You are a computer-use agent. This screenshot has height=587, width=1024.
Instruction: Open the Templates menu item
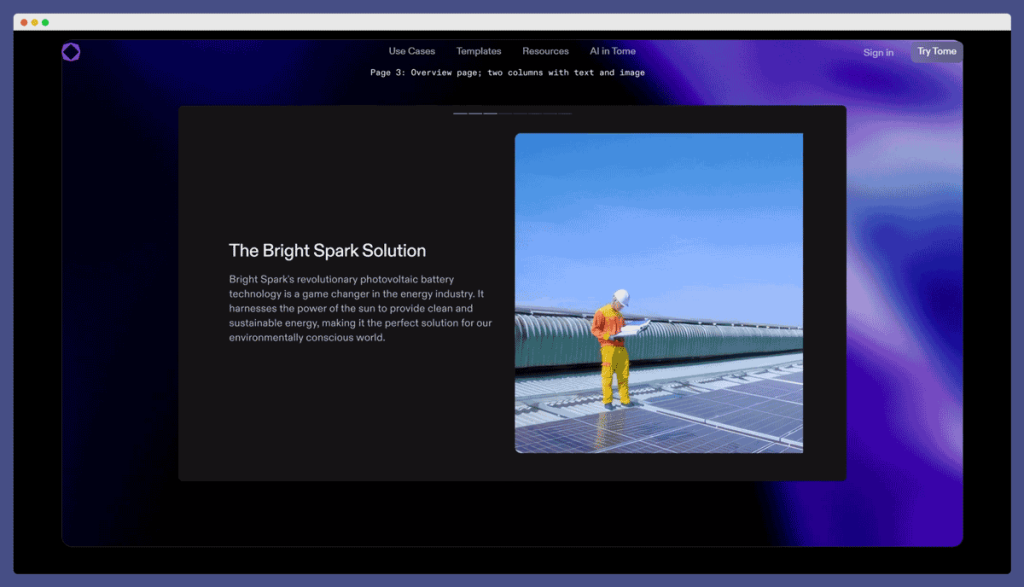tap(479, 51)
